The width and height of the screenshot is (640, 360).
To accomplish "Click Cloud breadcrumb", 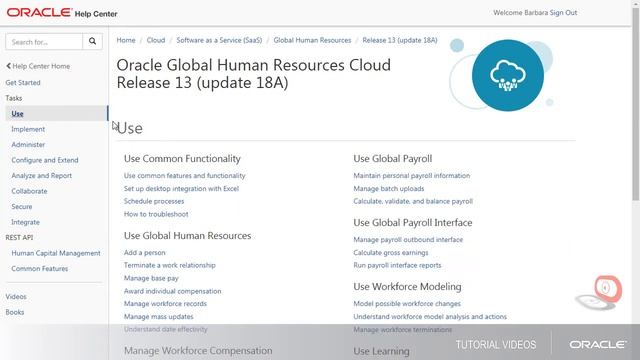I will (x=156, y=40).
